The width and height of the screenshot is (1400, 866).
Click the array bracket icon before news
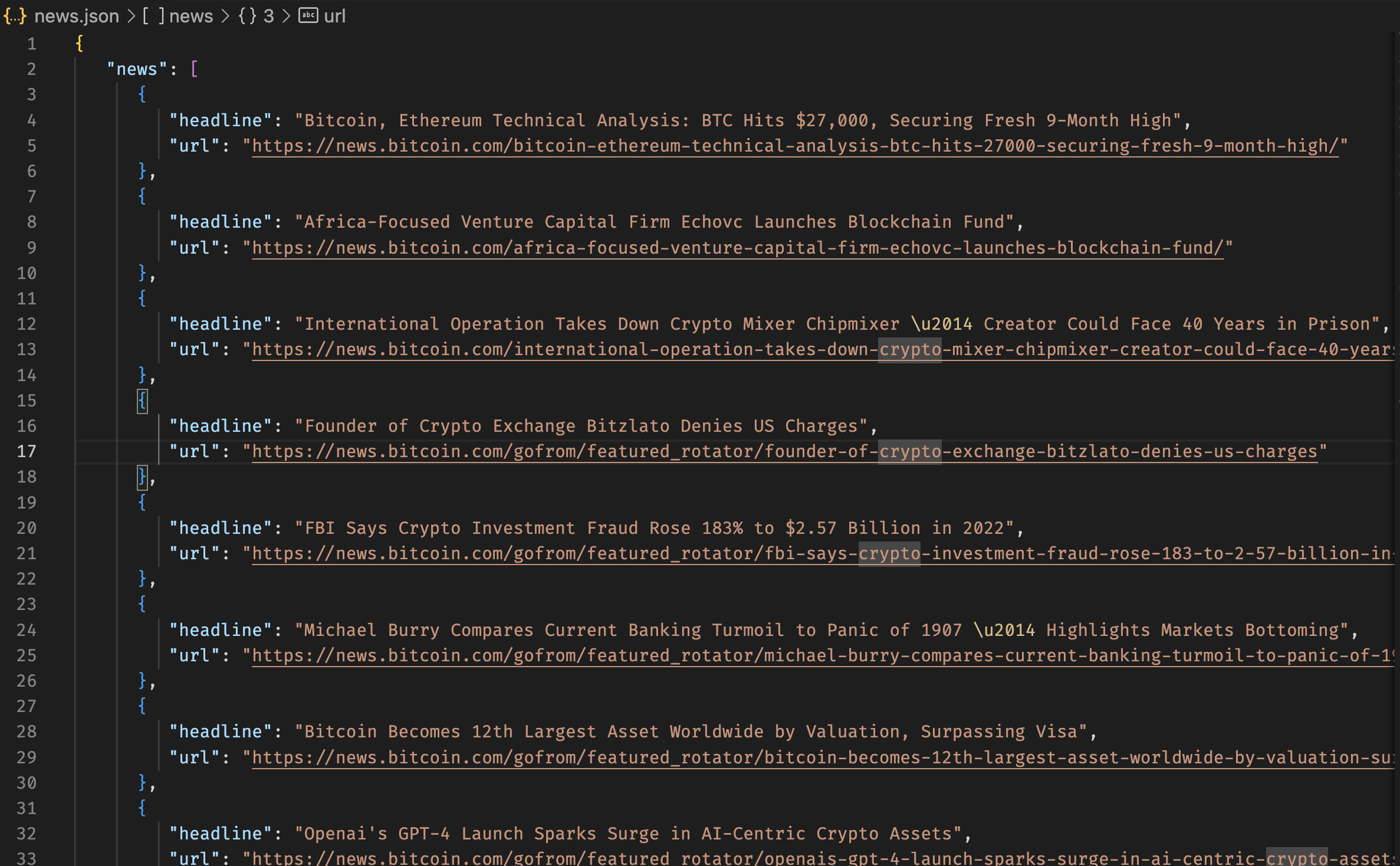pos(153,16)
